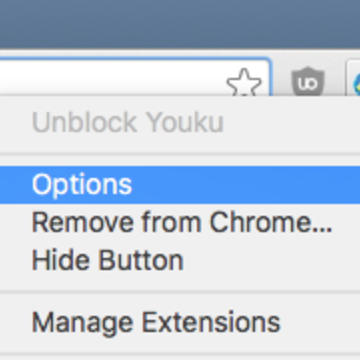Open the uBlock Origin shield extension
The image size is (360, 360).
pyautogui.click(x=308, y=82)
